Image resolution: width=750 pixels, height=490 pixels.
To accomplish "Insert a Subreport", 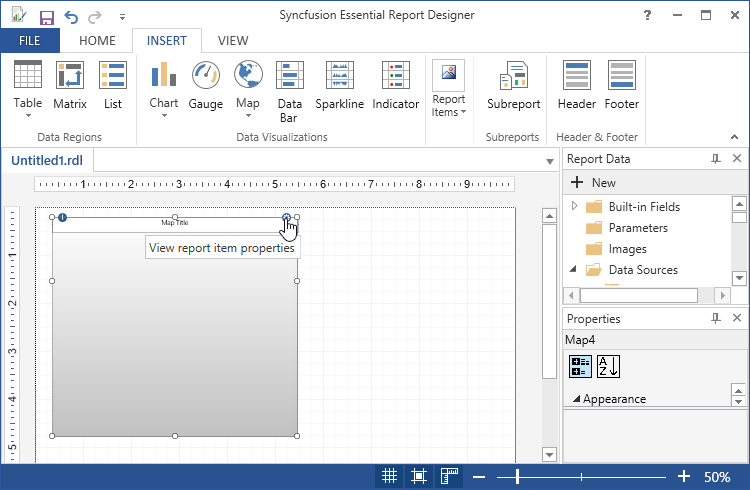I will tap(514, 85).
